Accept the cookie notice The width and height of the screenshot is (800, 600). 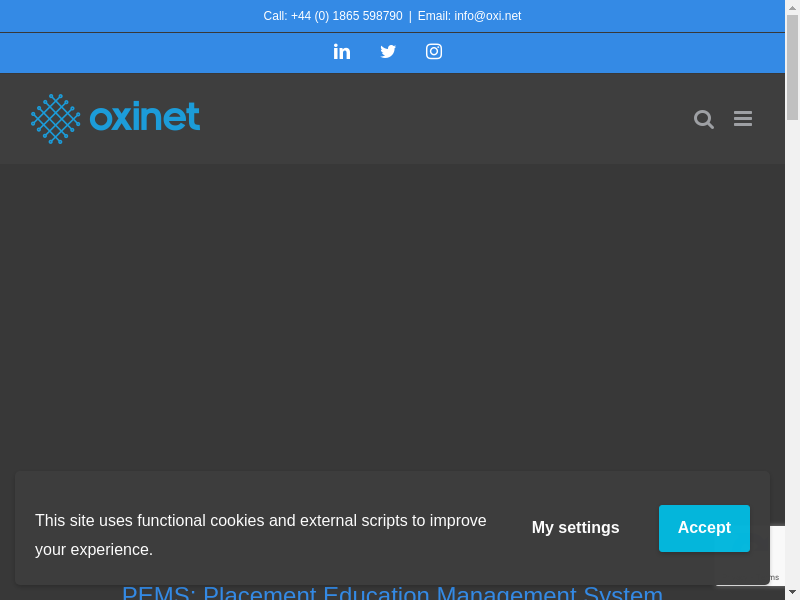704,528
